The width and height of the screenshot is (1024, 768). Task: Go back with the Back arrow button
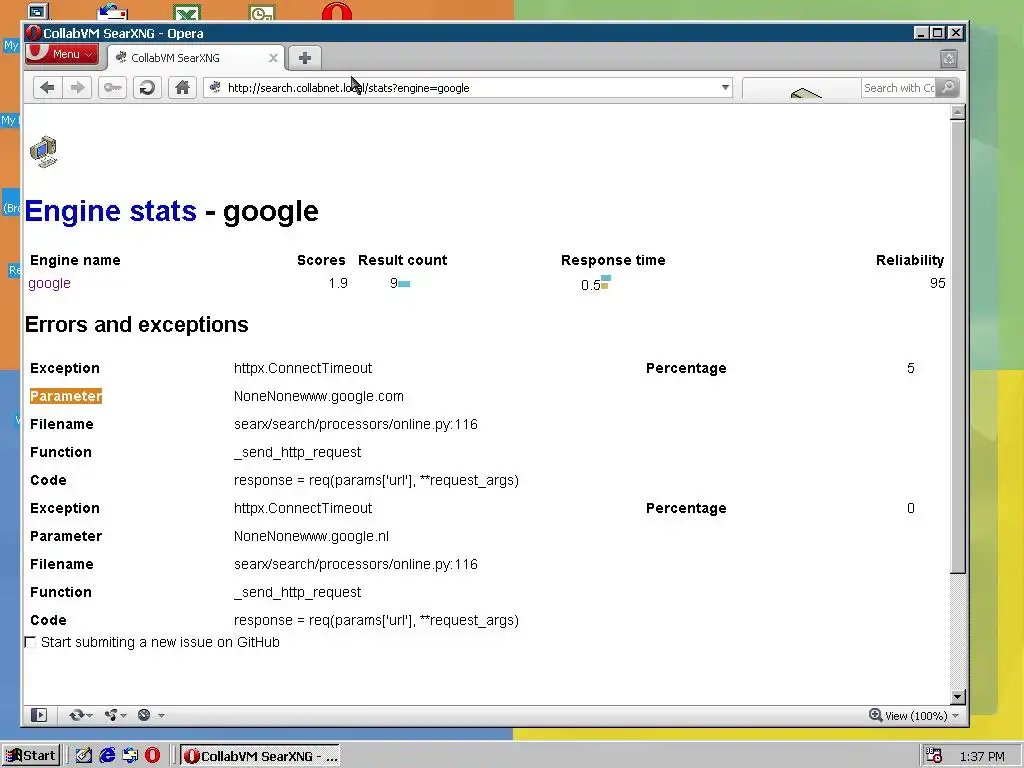(x=47, y=88)
